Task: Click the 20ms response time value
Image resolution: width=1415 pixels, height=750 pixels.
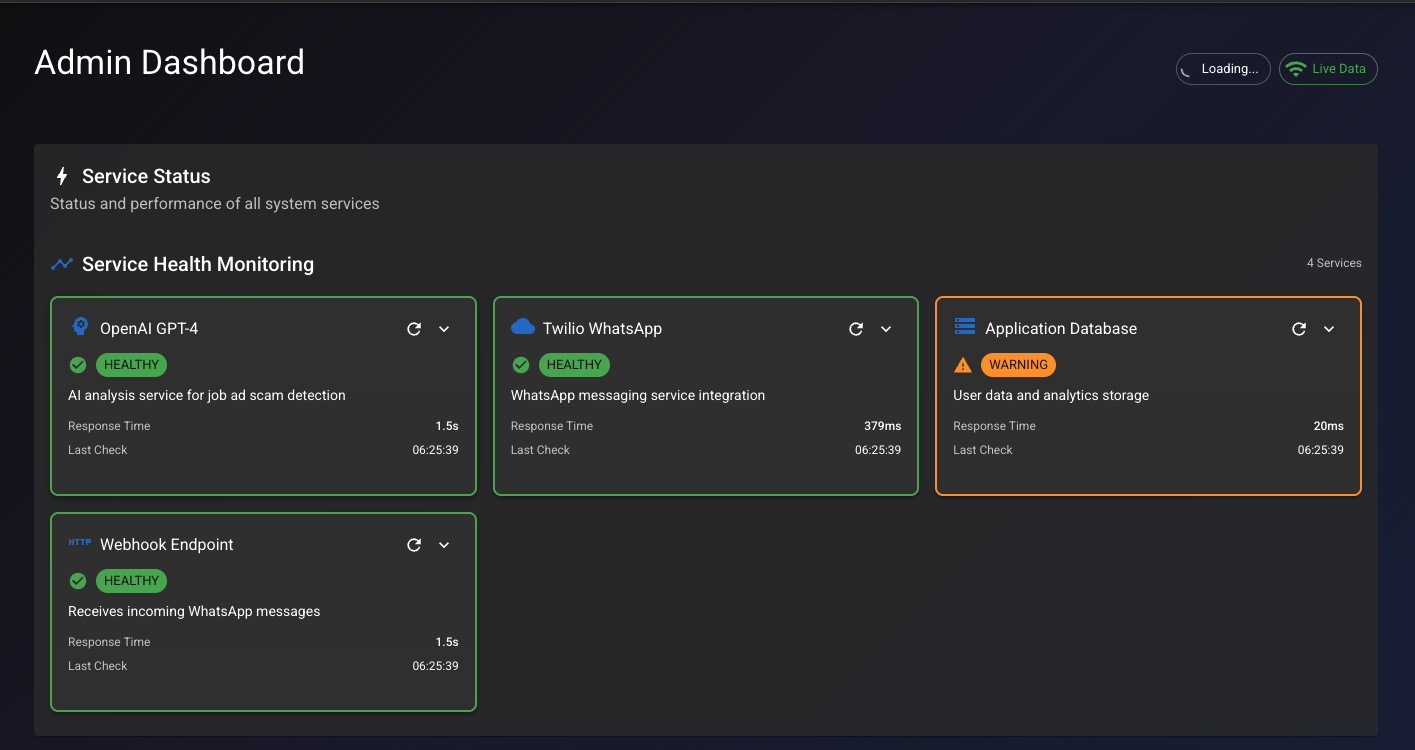Action: tap(1328, 426)
